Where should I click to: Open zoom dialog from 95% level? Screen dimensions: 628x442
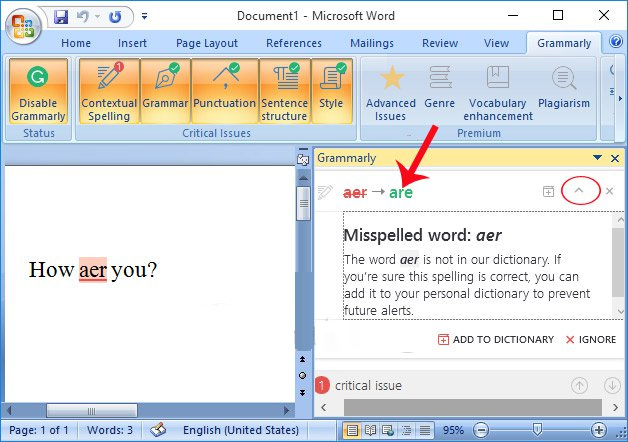point(453,430)
